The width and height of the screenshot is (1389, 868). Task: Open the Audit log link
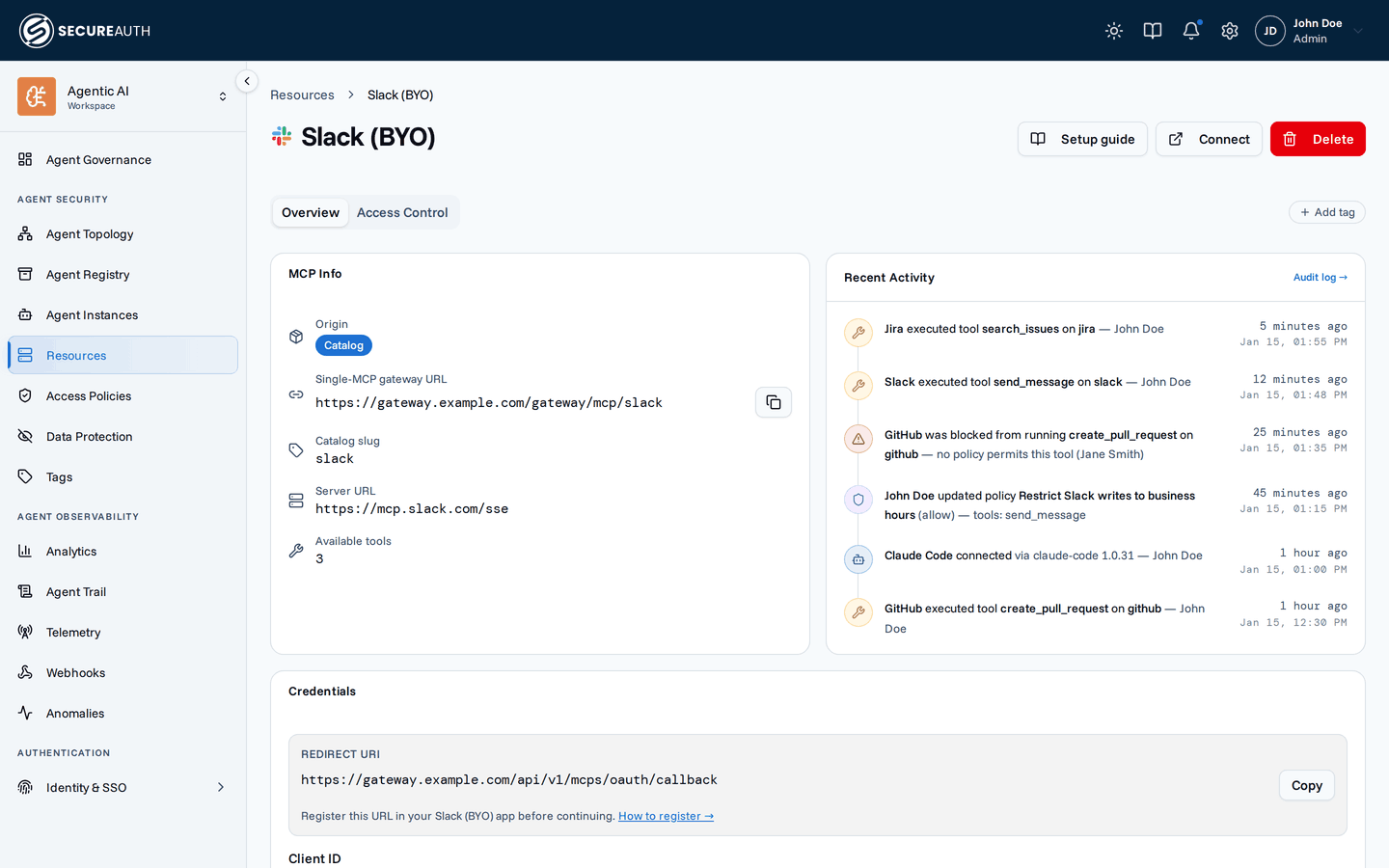coord(1321,278)
